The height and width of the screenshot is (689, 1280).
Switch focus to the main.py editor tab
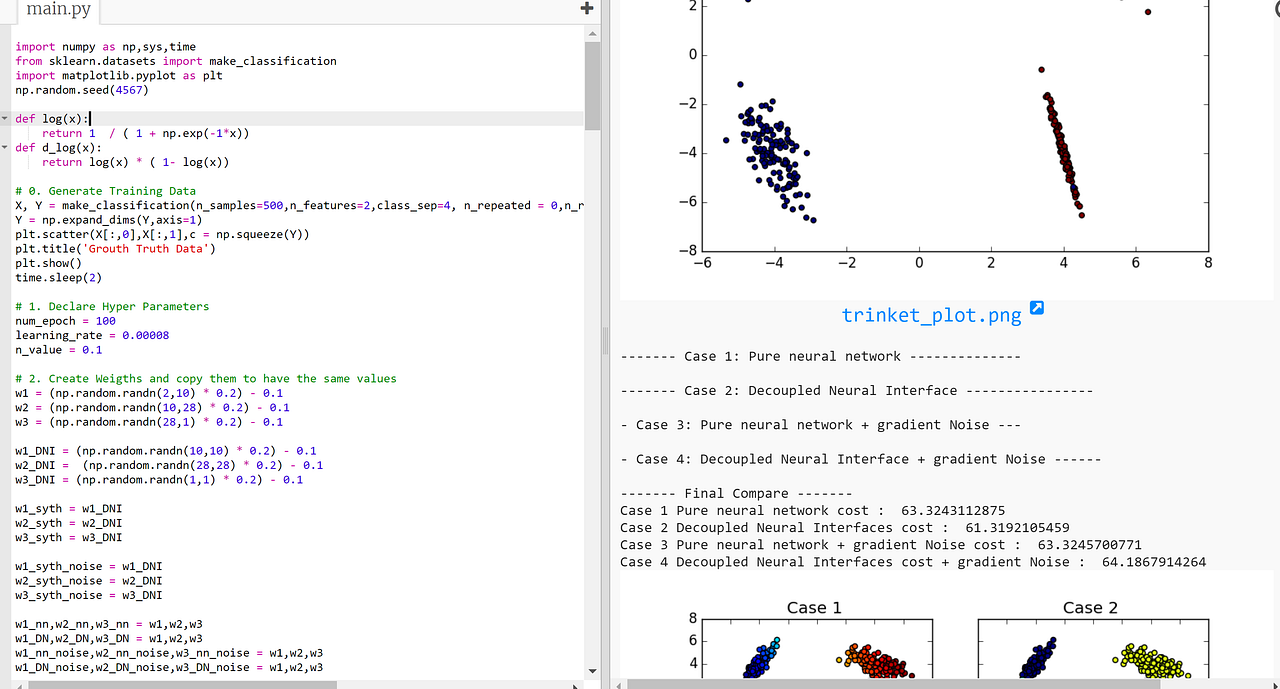(x=57, y=11)
